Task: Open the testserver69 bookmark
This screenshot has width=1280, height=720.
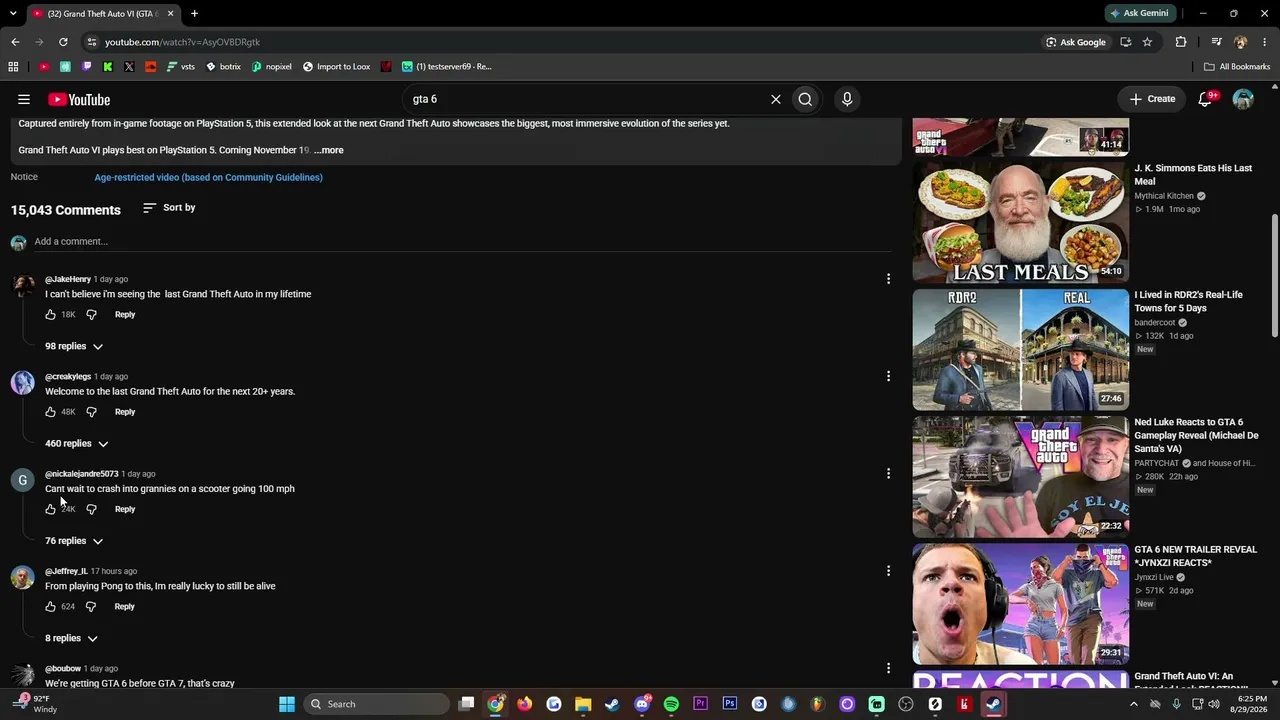Action: 447,67
